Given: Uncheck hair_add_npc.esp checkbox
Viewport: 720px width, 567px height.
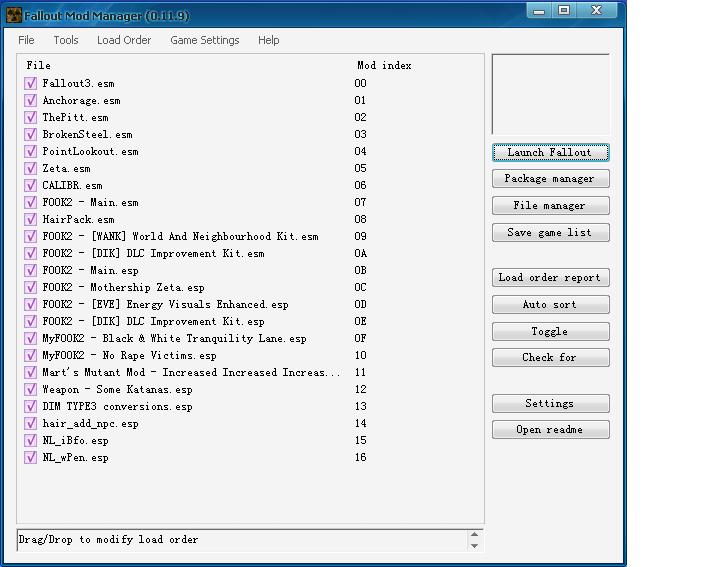Looking at the screenshot, I should [x=30, y=423].
